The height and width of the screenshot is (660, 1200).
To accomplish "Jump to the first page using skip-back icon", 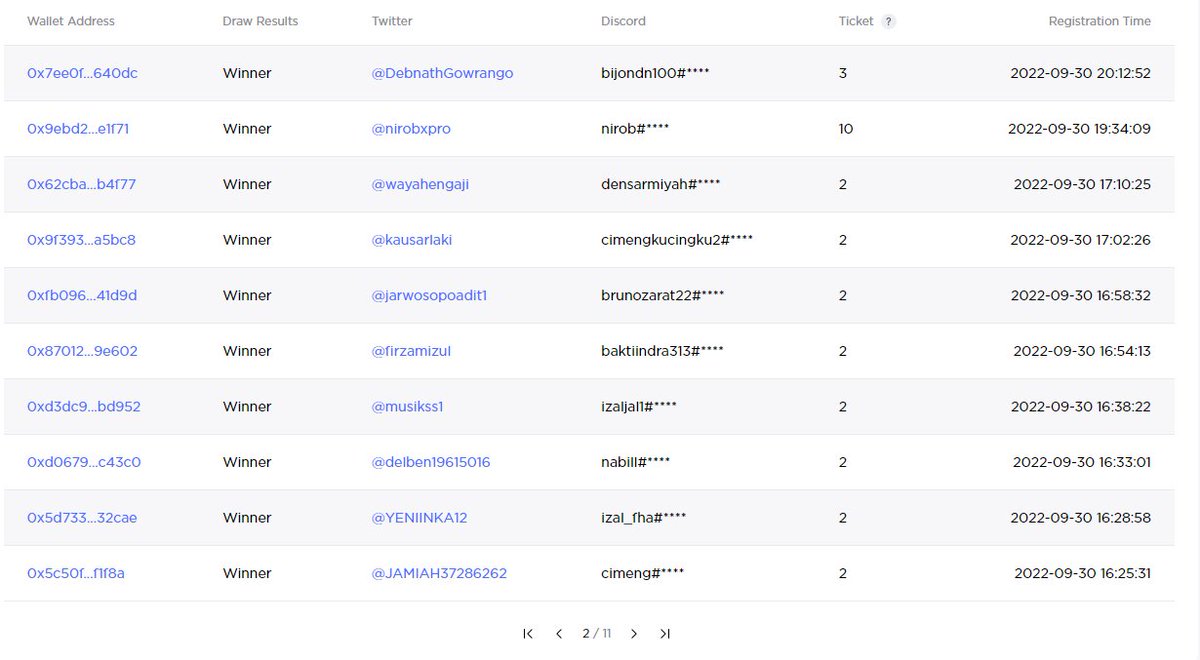I will 527,633.
